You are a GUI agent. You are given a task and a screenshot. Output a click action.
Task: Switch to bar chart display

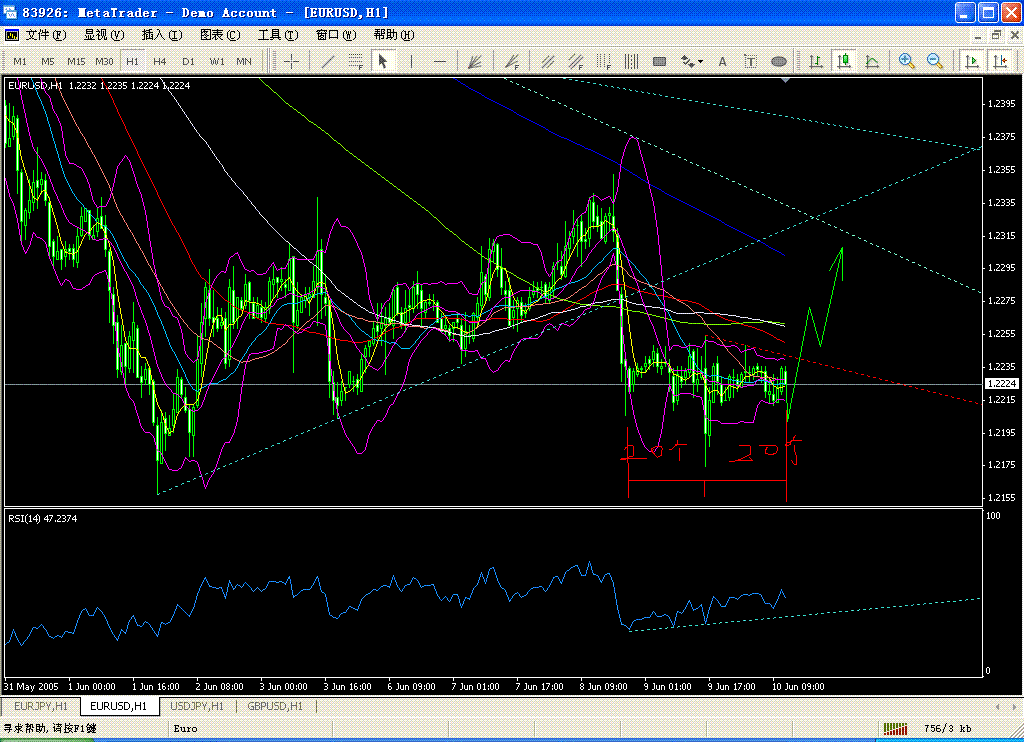[816, 61]
